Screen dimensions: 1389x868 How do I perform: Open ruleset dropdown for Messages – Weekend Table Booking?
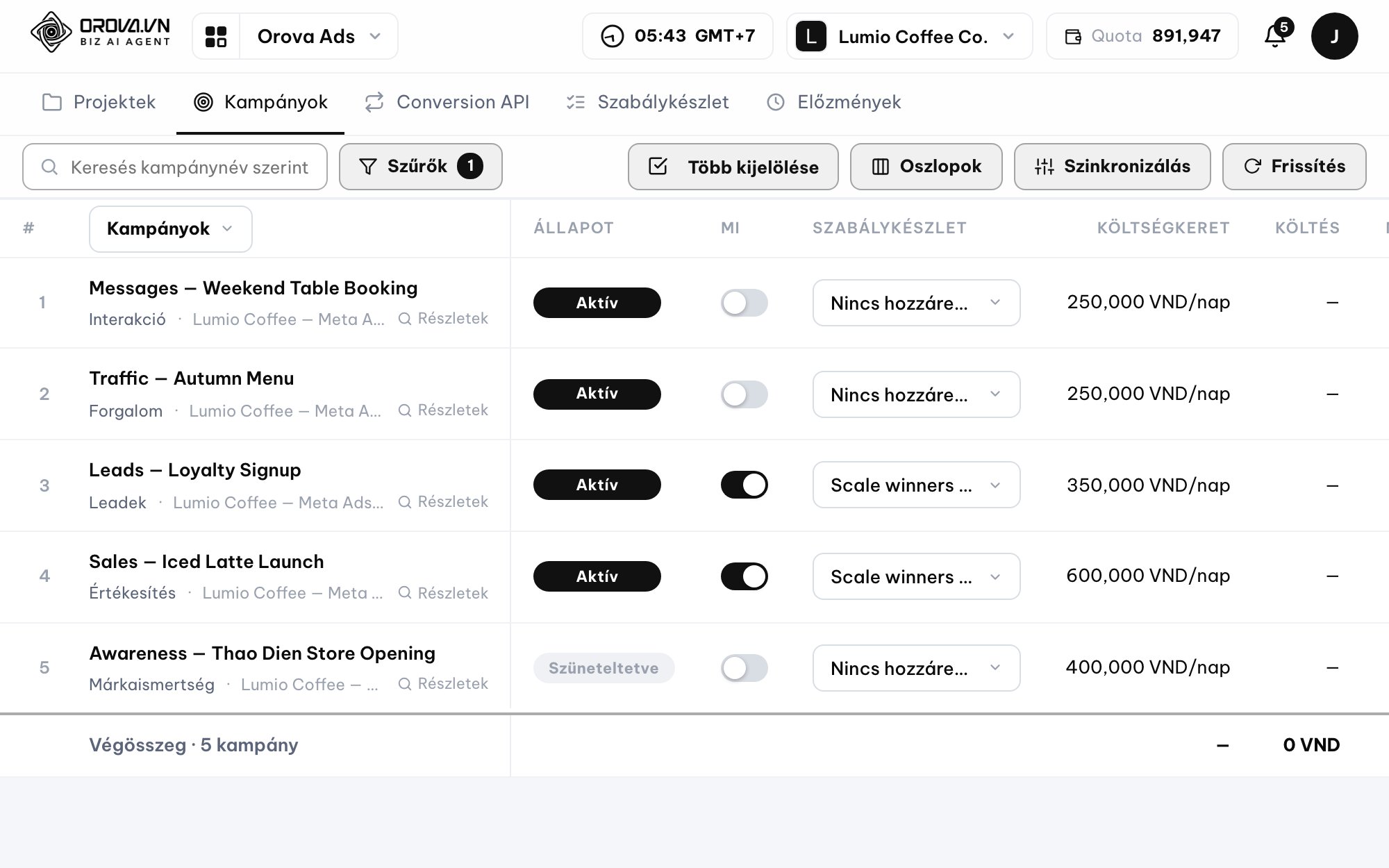tap(916, 303)
